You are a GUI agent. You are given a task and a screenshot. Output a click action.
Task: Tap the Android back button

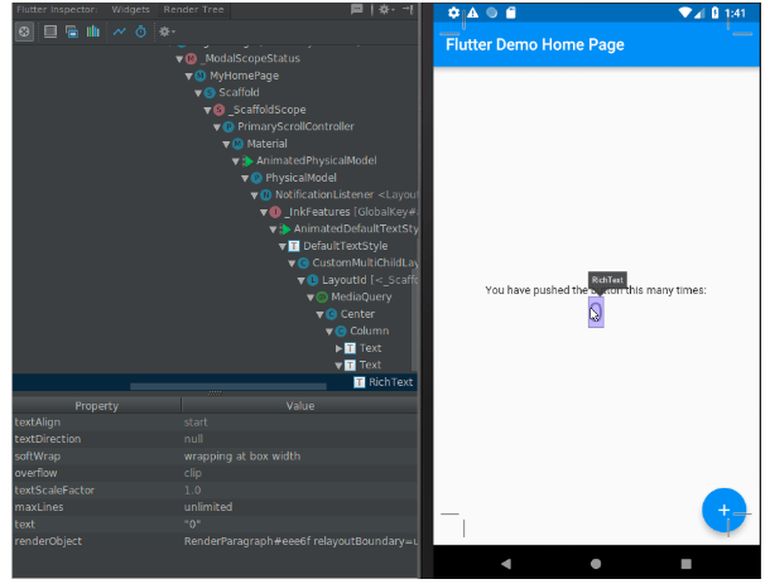coord(506,564)
